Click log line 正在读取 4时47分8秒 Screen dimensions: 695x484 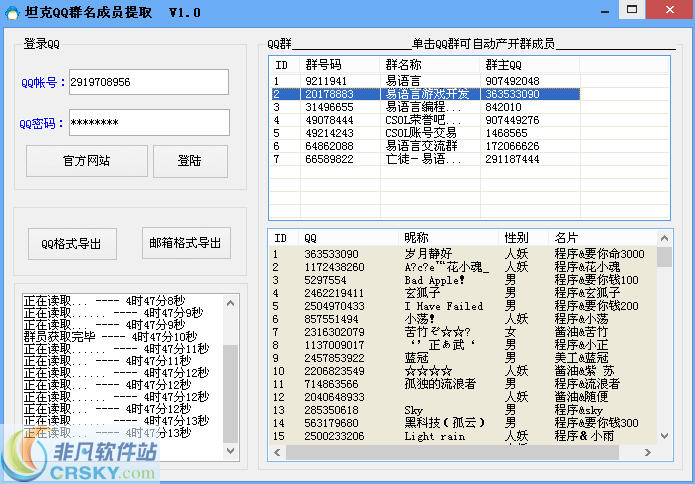click(105, 301)
